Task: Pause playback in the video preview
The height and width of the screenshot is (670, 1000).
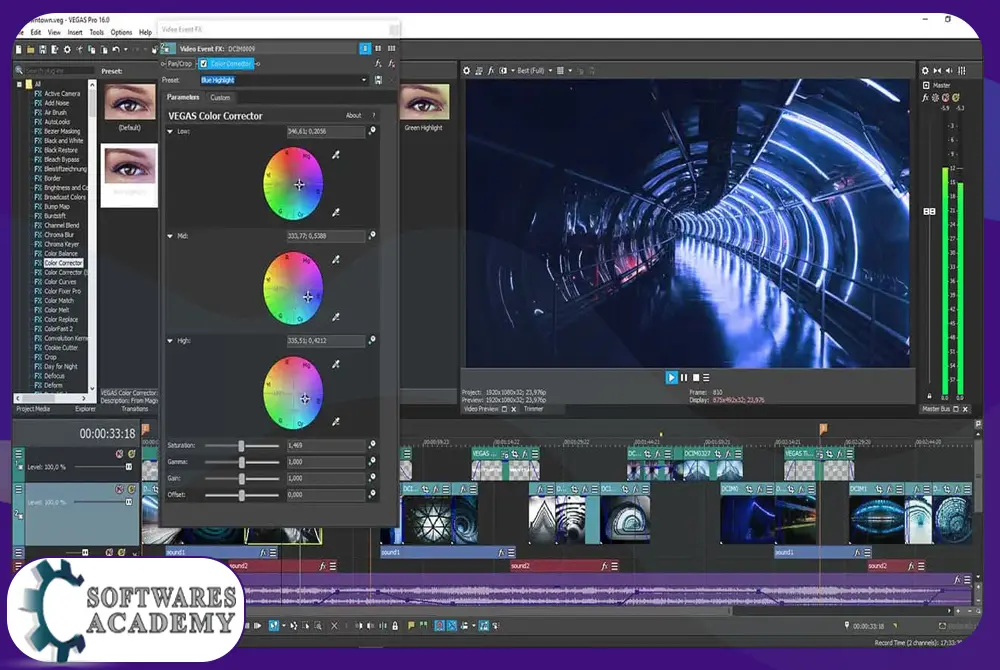Action: [x=684, y=377]
